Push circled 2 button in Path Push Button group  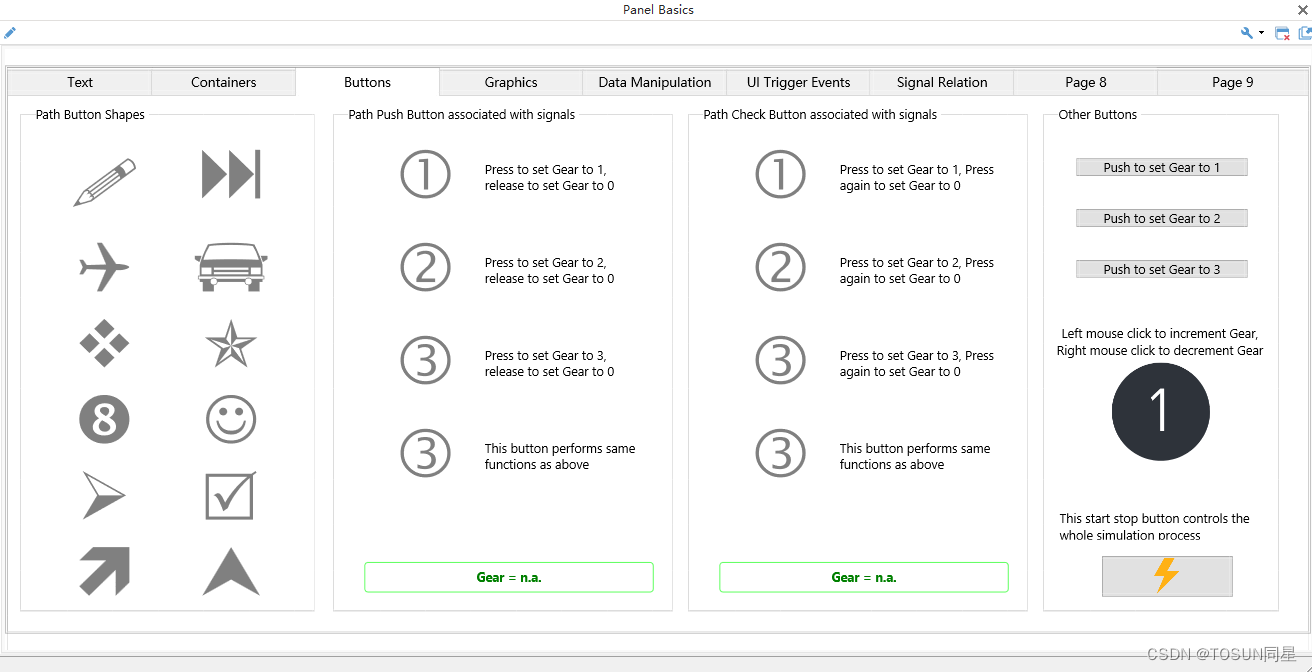click(426, 267)
